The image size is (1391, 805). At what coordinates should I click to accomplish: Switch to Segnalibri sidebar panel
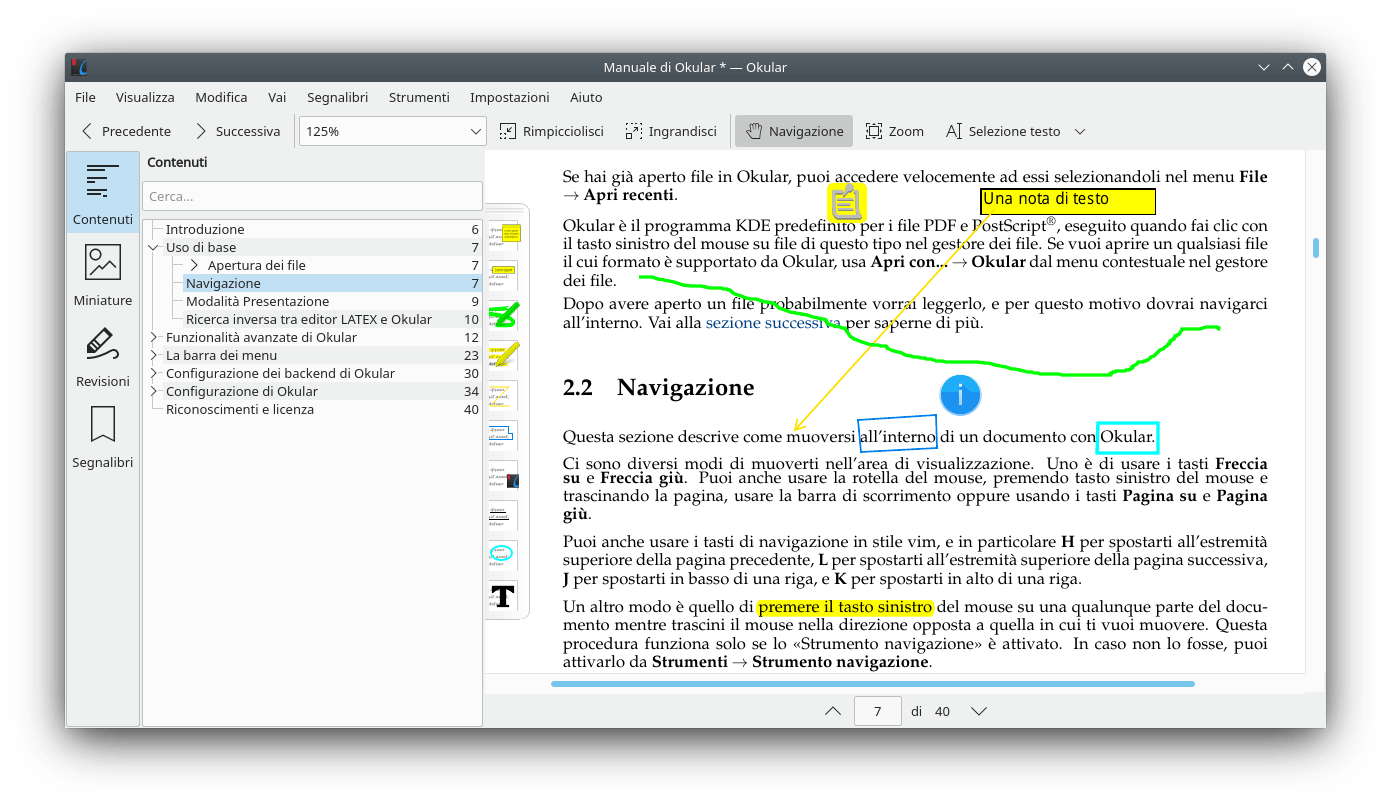[103, 437]
